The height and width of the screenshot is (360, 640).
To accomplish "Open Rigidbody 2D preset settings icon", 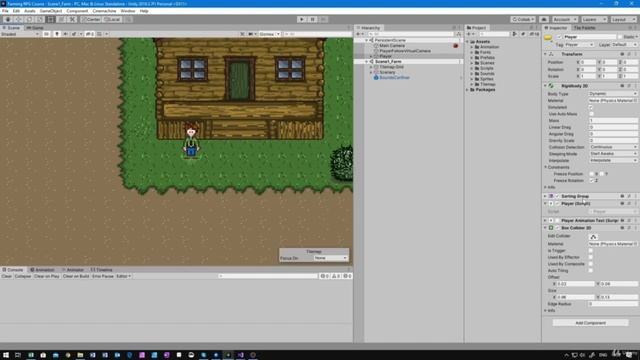I will [x=629, y=86].
